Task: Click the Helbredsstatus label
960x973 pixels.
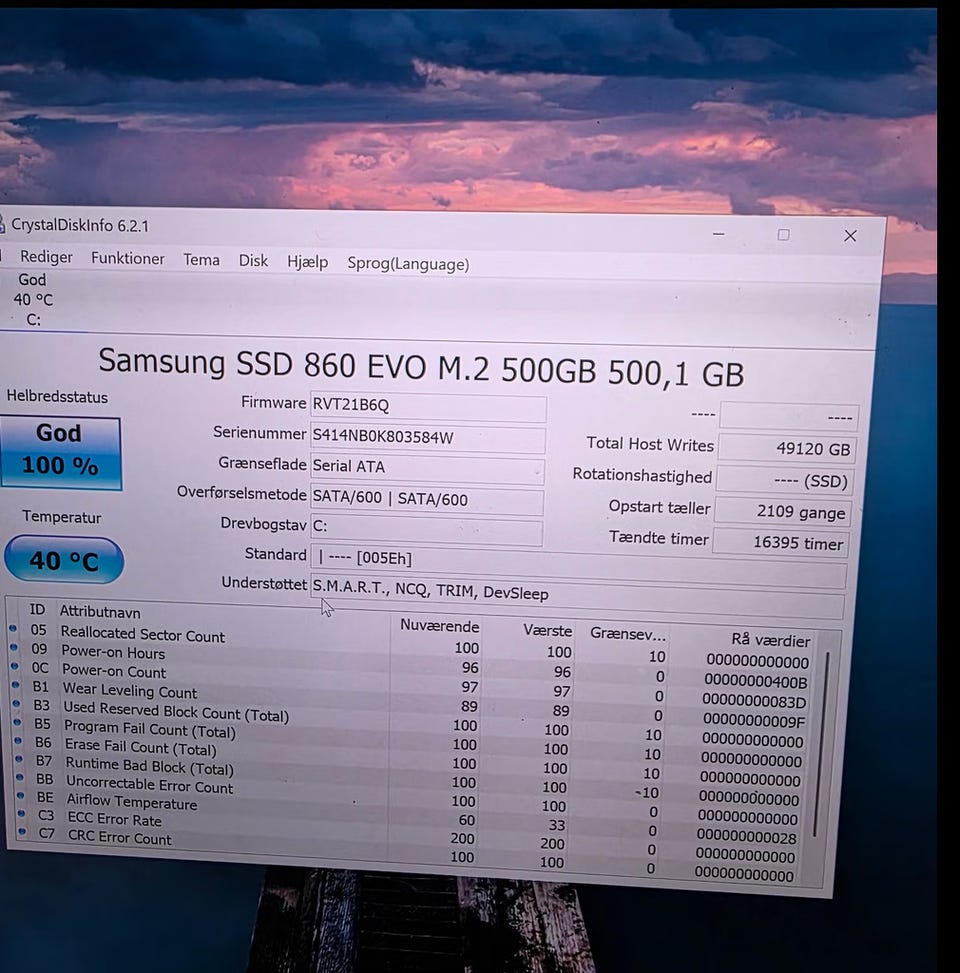Action: (57, 397)
